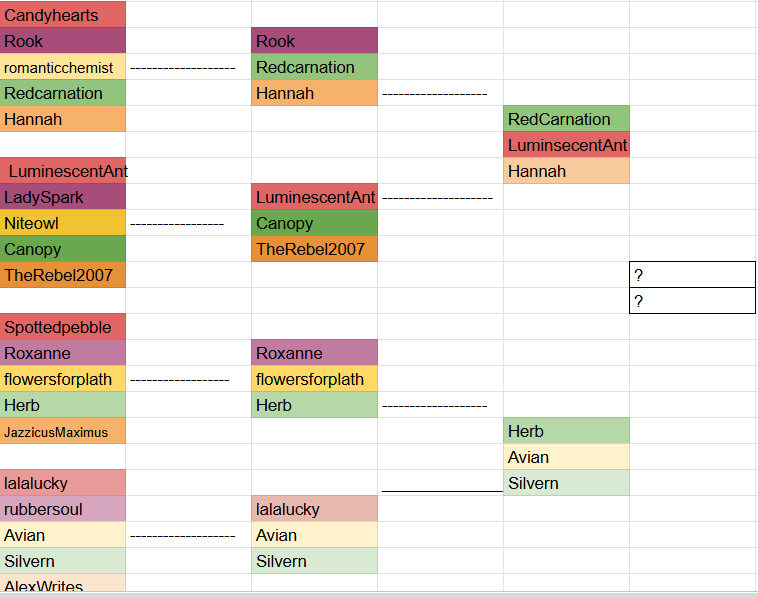Click the upper question mark finals cell
This screenshot has height=598, width=758.
tap(692, 275)
